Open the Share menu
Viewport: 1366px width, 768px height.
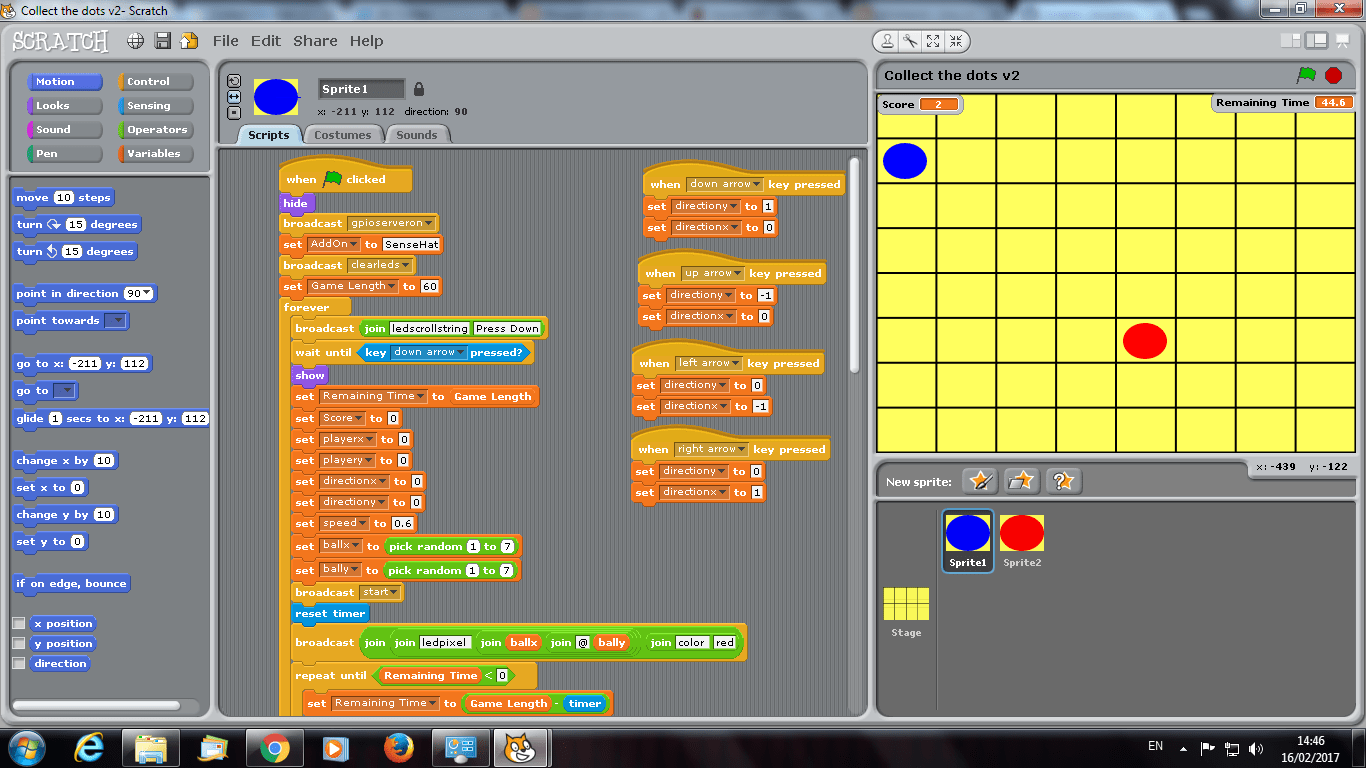315,41
